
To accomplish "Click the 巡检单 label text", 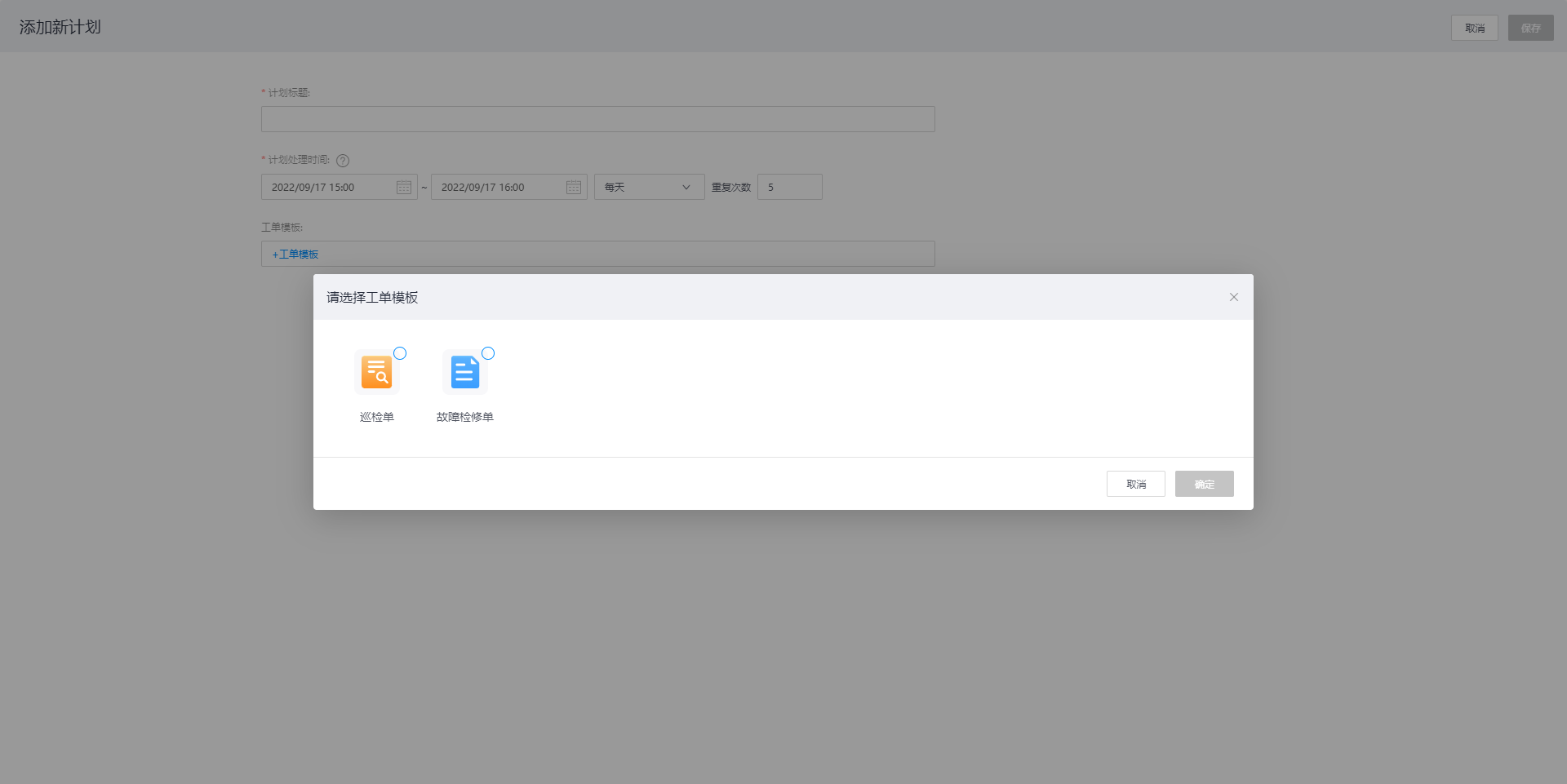I will (376, 417).
